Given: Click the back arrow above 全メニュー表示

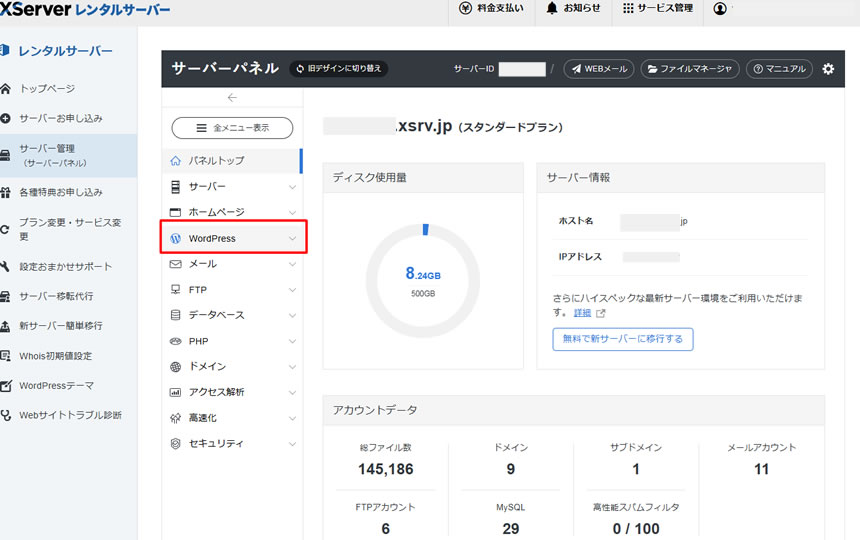Looking at the screenshot, I should coord(232,98).
